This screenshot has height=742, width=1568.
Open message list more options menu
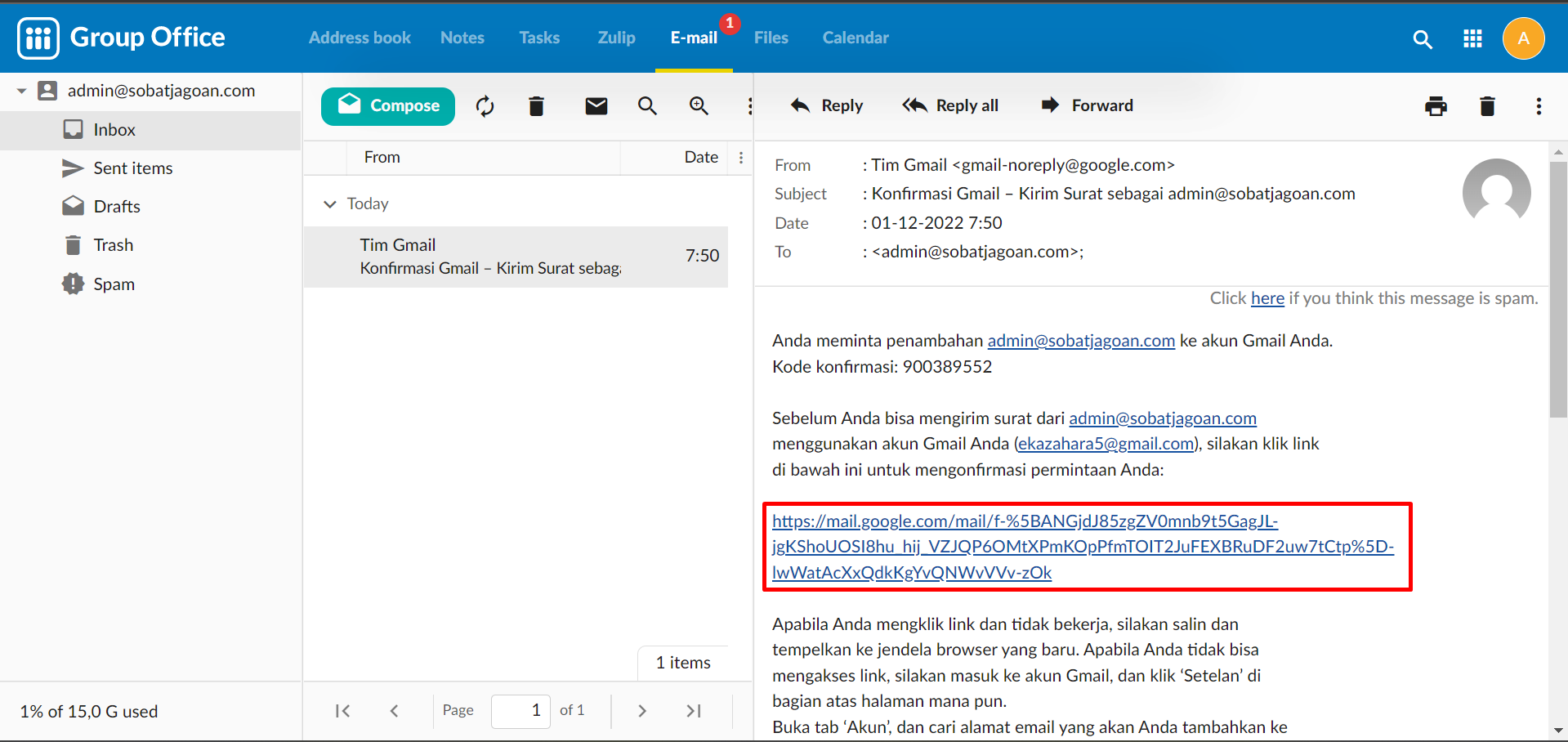(x=749, y=106)
